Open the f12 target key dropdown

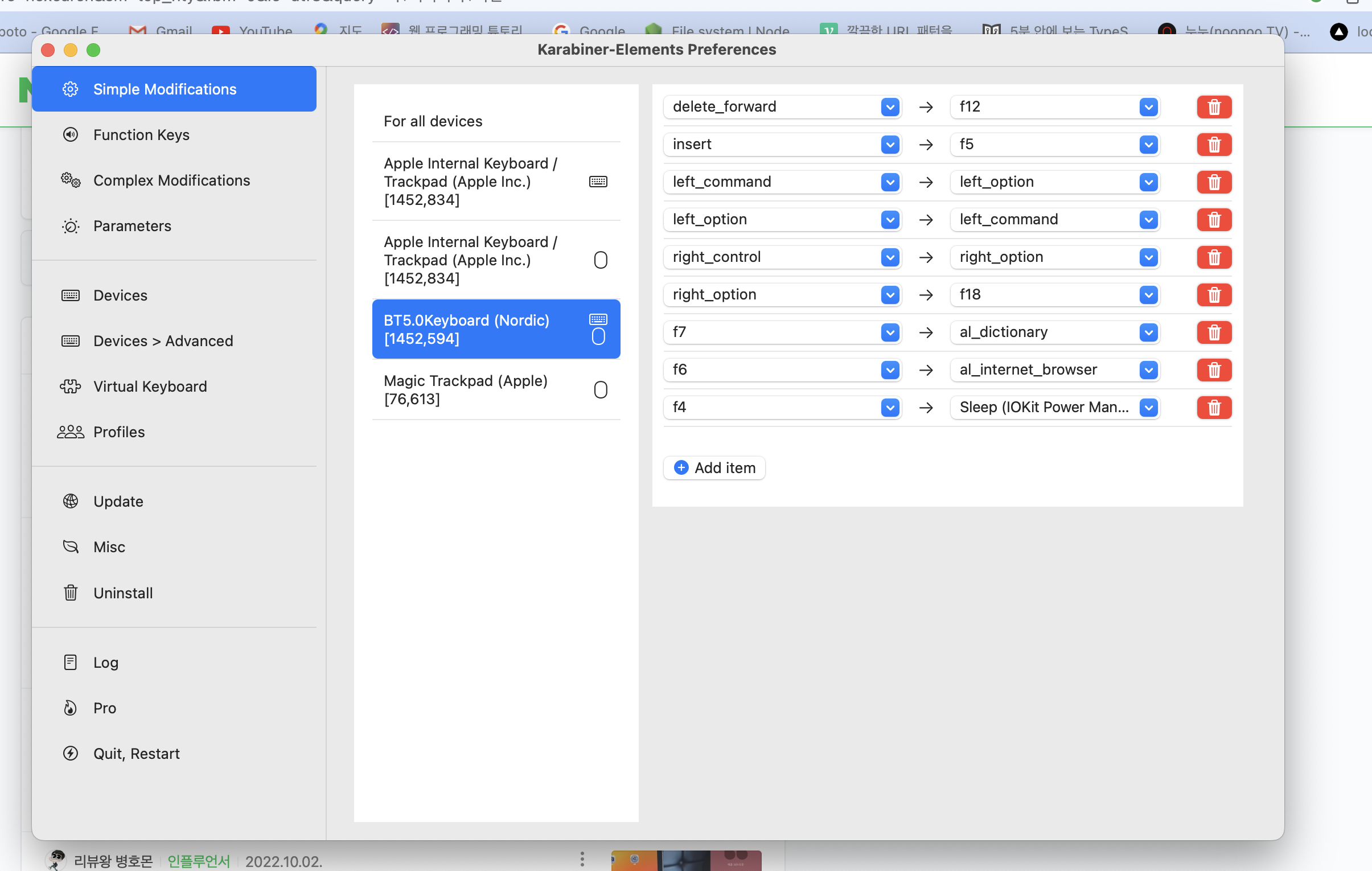pyautogui.click(x=1055, y=106)
